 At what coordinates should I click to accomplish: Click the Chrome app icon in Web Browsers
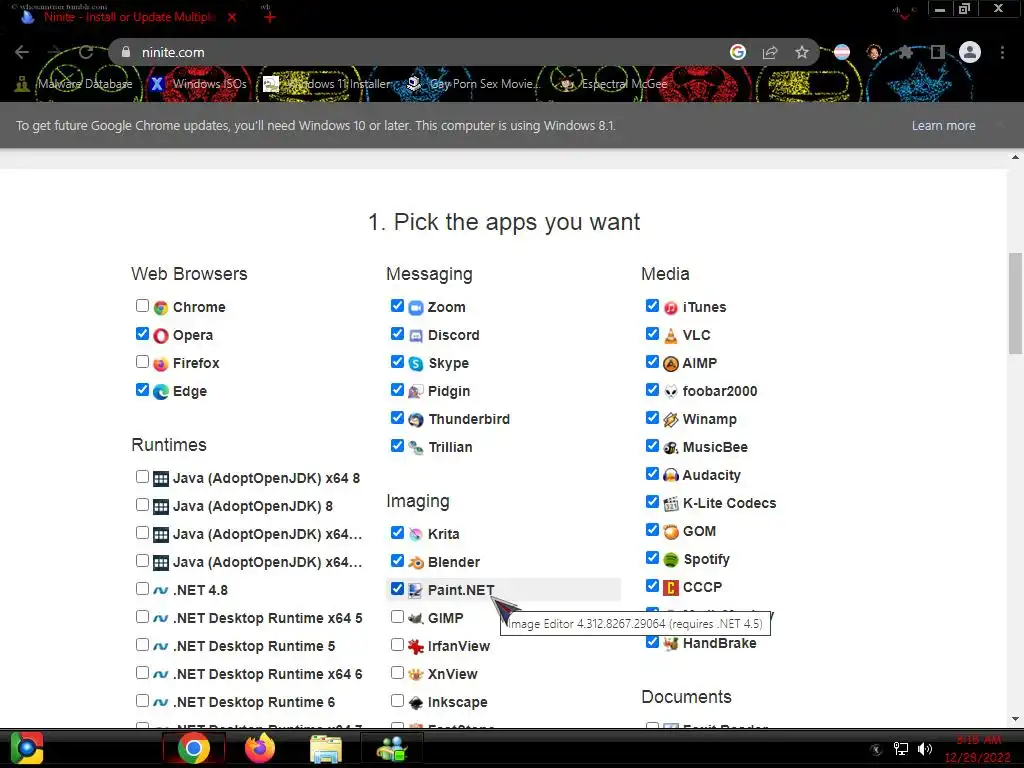tap(161, 308)
